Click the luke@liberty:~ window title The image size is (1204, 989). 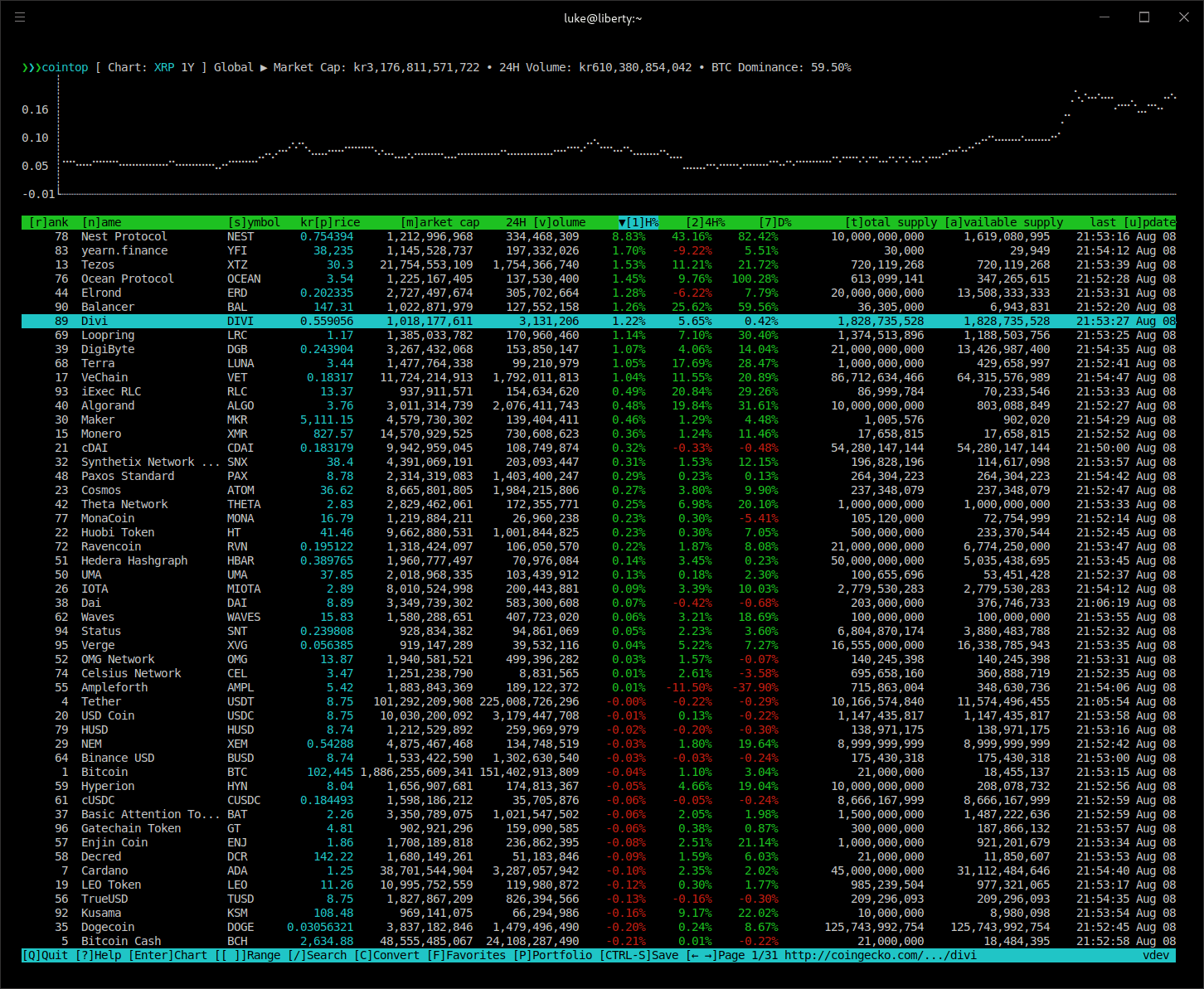tap(603, 17)
